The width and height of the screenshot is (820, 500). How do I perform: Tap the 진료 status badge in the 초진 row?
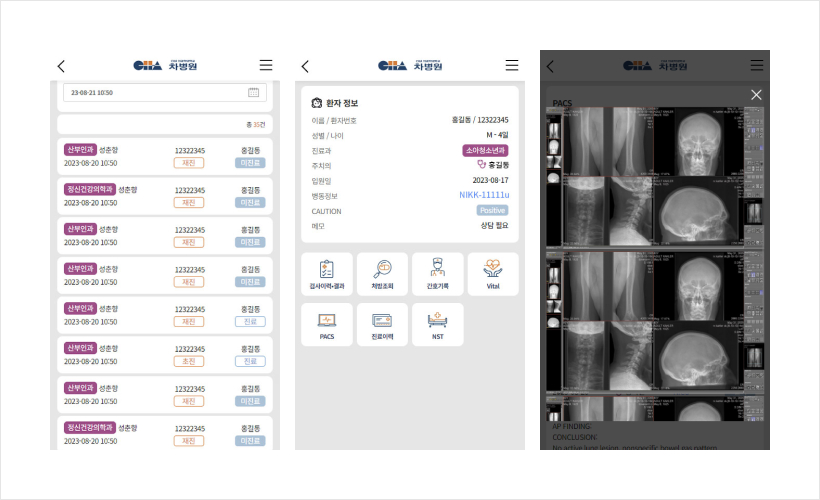click(250, 361)
